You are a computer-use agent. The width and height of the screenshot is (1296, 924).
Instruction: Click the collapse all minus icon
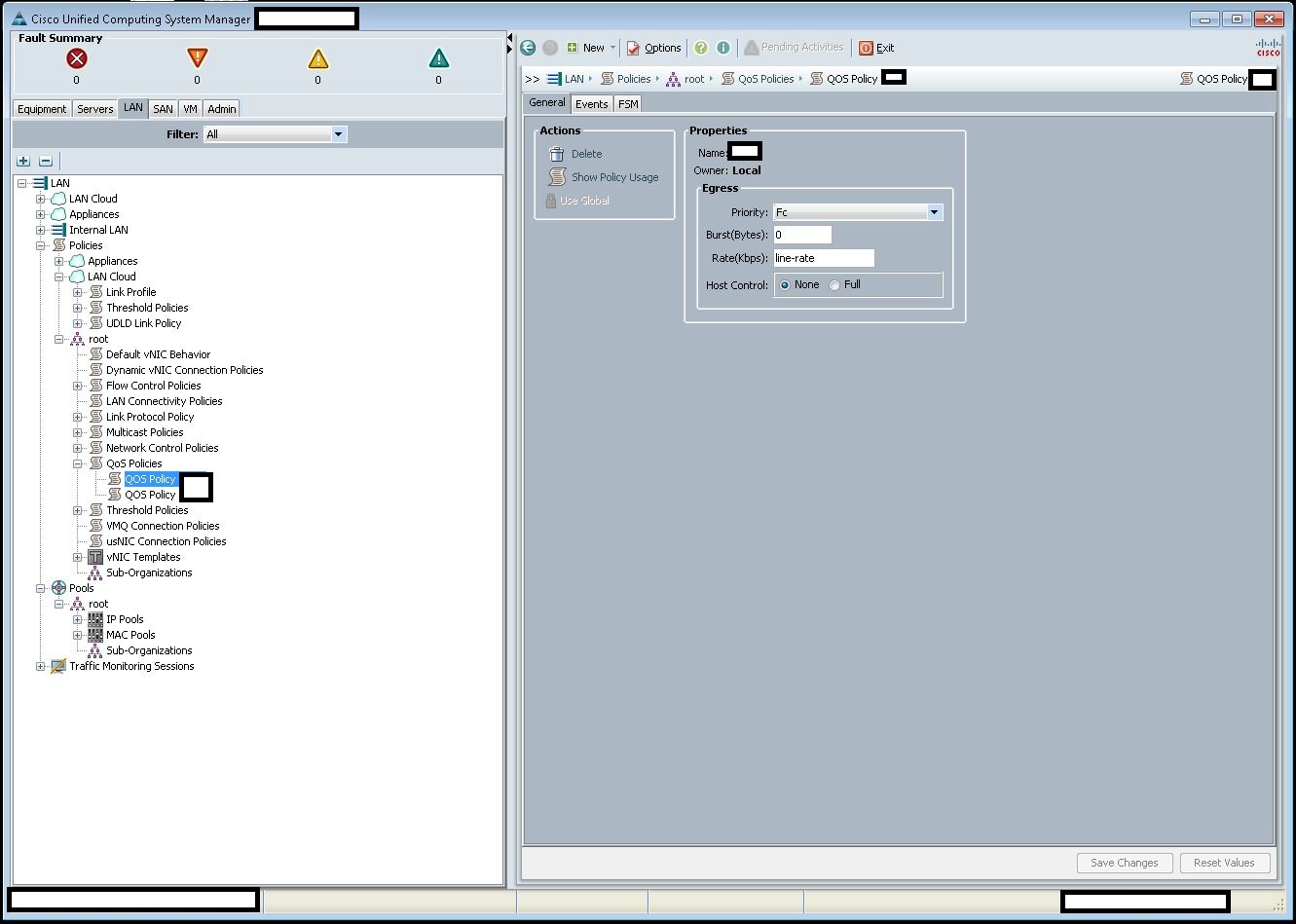tap(45, 161)
